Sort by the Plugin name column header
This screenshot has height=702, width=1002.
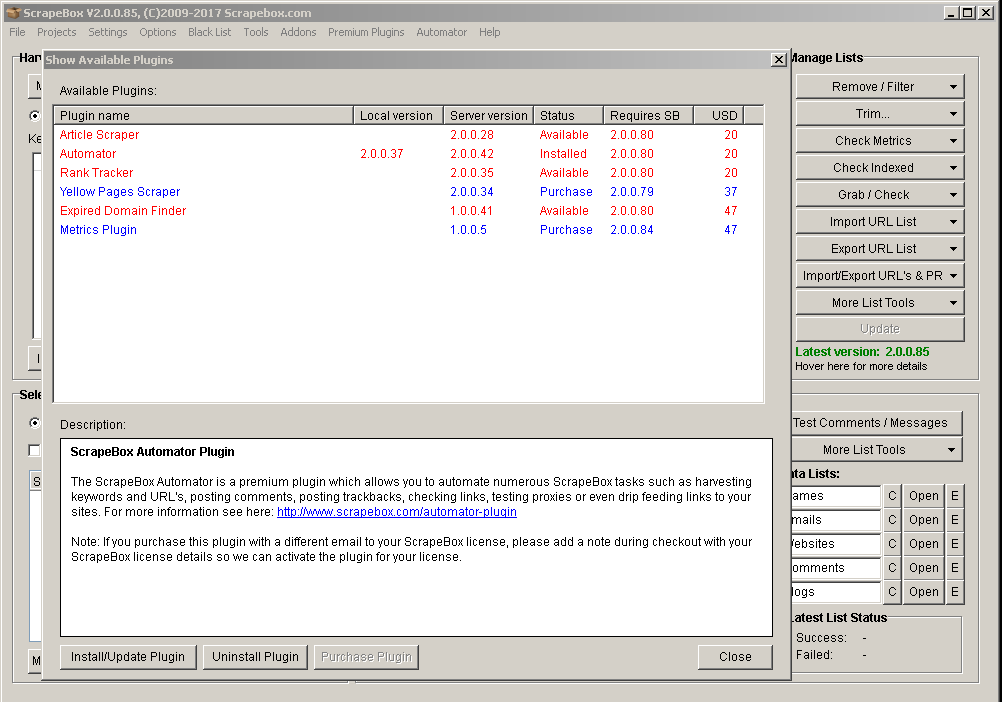coord(203,116)
